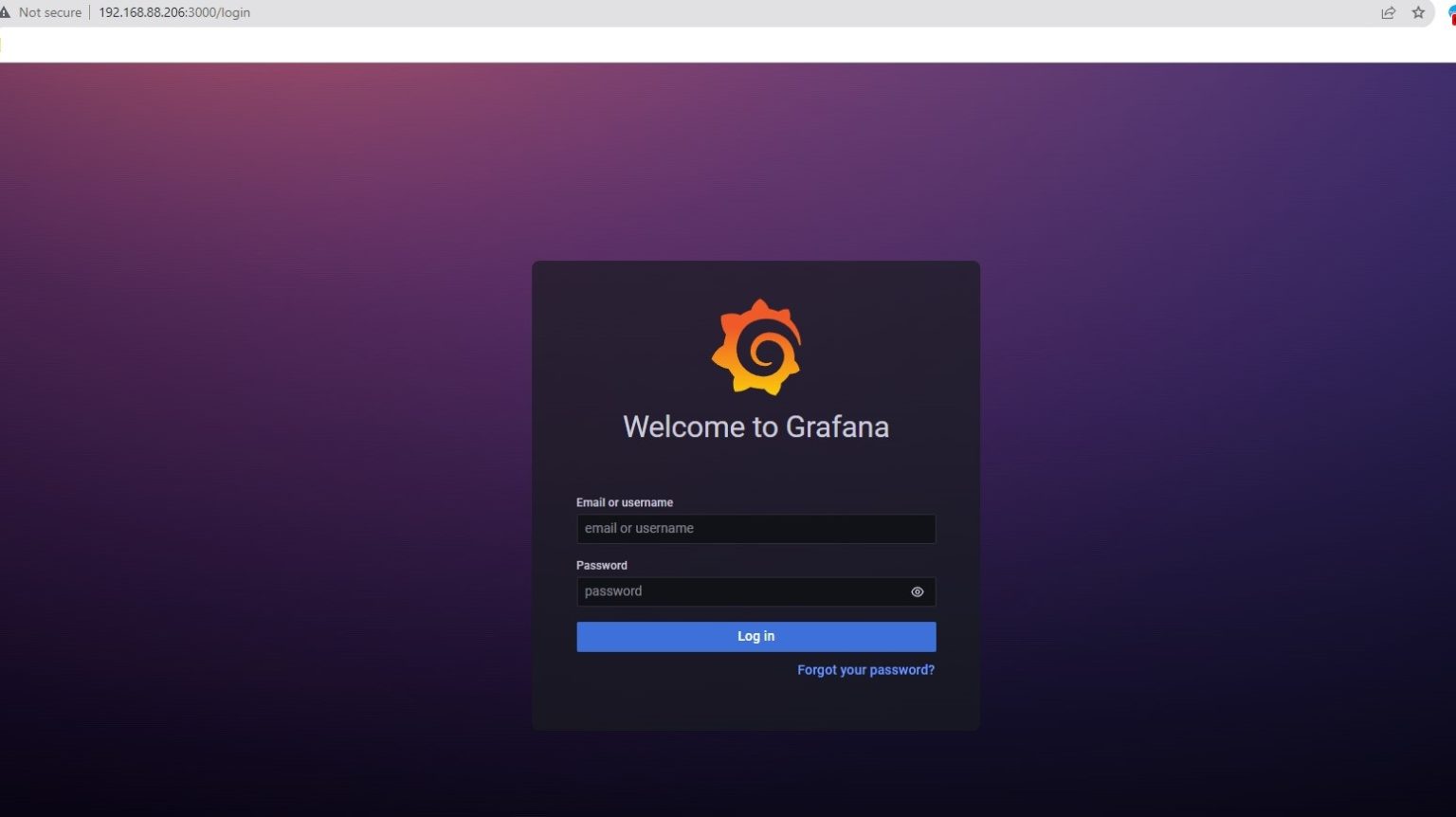Click inside the password field

point(739,590)
